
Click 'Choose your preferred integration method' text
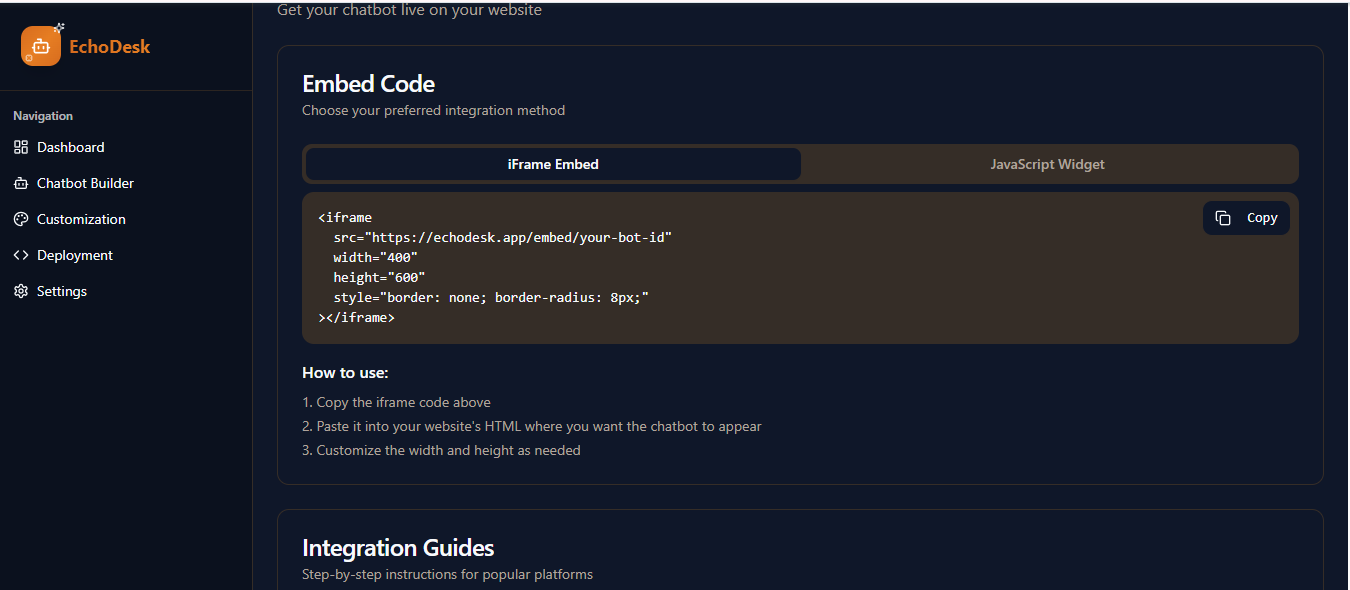tap(434, 110)
